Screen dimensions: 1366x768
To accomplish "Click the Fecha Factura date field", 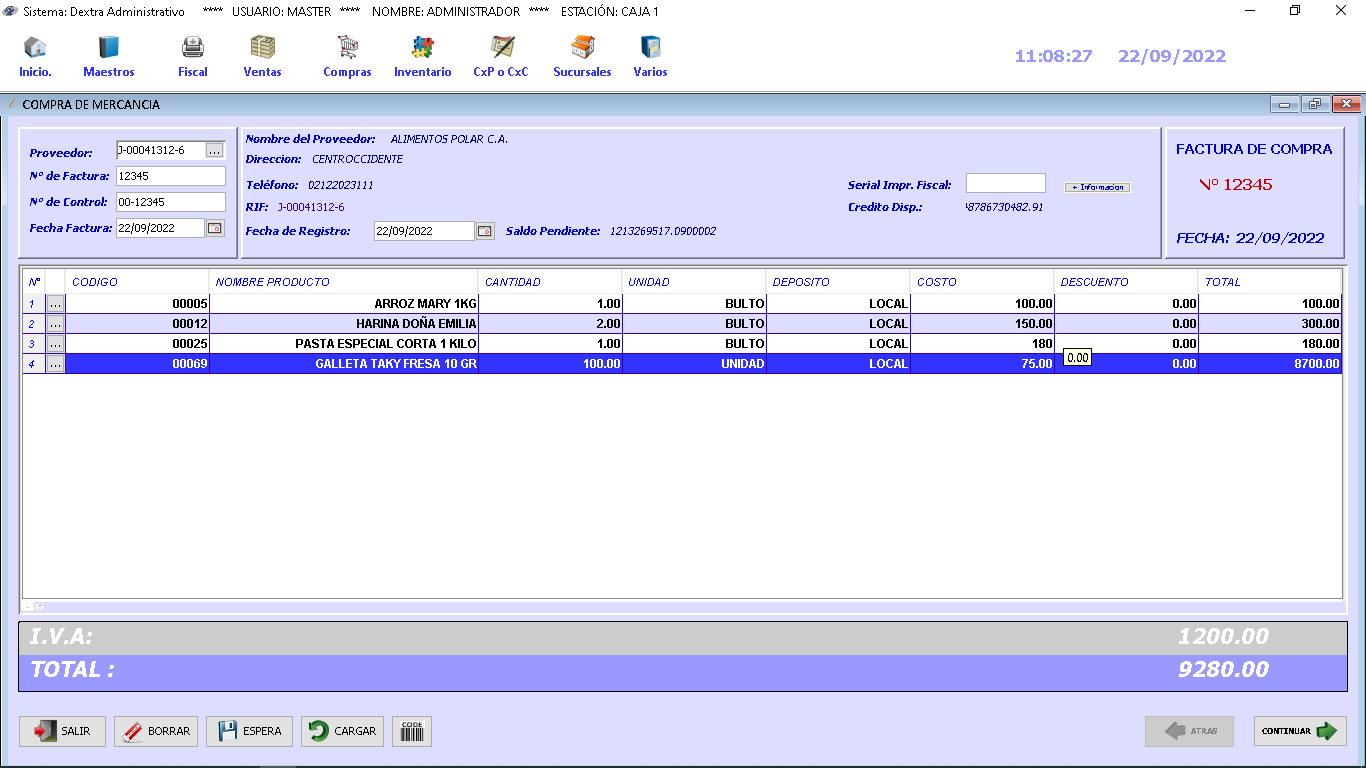I will [160, 228].
